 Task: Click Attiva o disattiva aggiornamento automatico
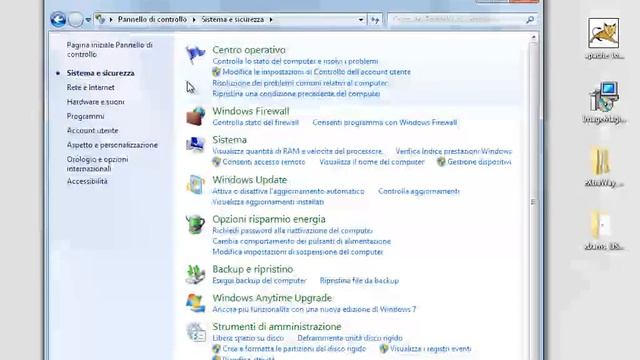tap(288, 191)
